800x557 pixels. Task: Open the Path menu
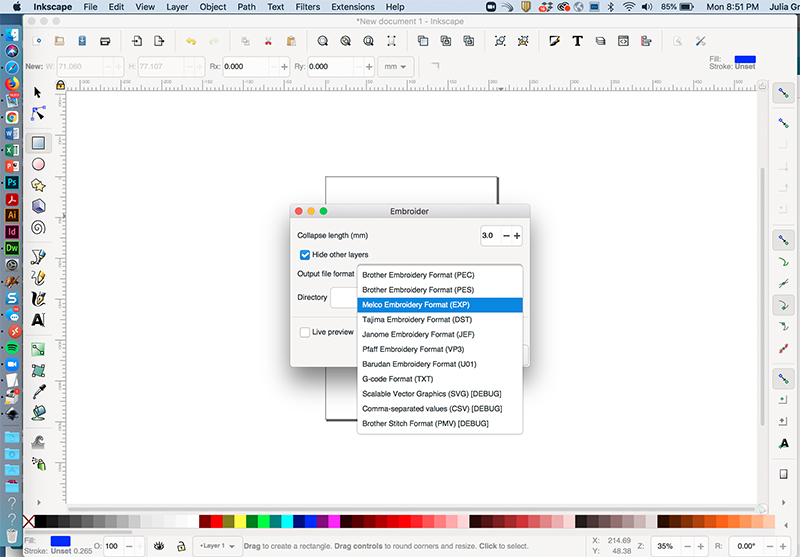point(246,7)
